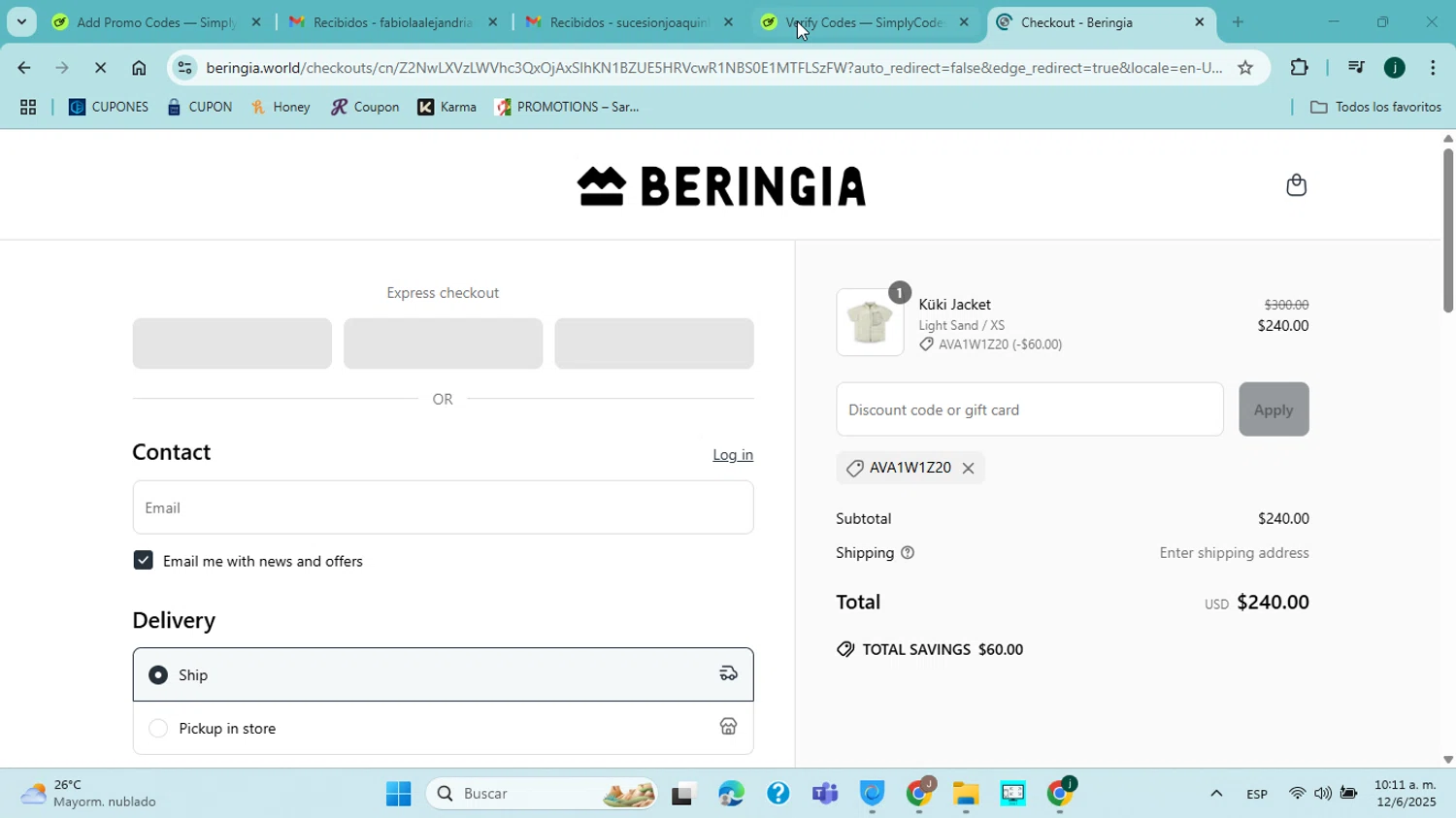Click the scrollbar down arrow
Image resolution: width=1456 pixels, height=818 pixels.
pyautogui.click(x=1447, y=761)
